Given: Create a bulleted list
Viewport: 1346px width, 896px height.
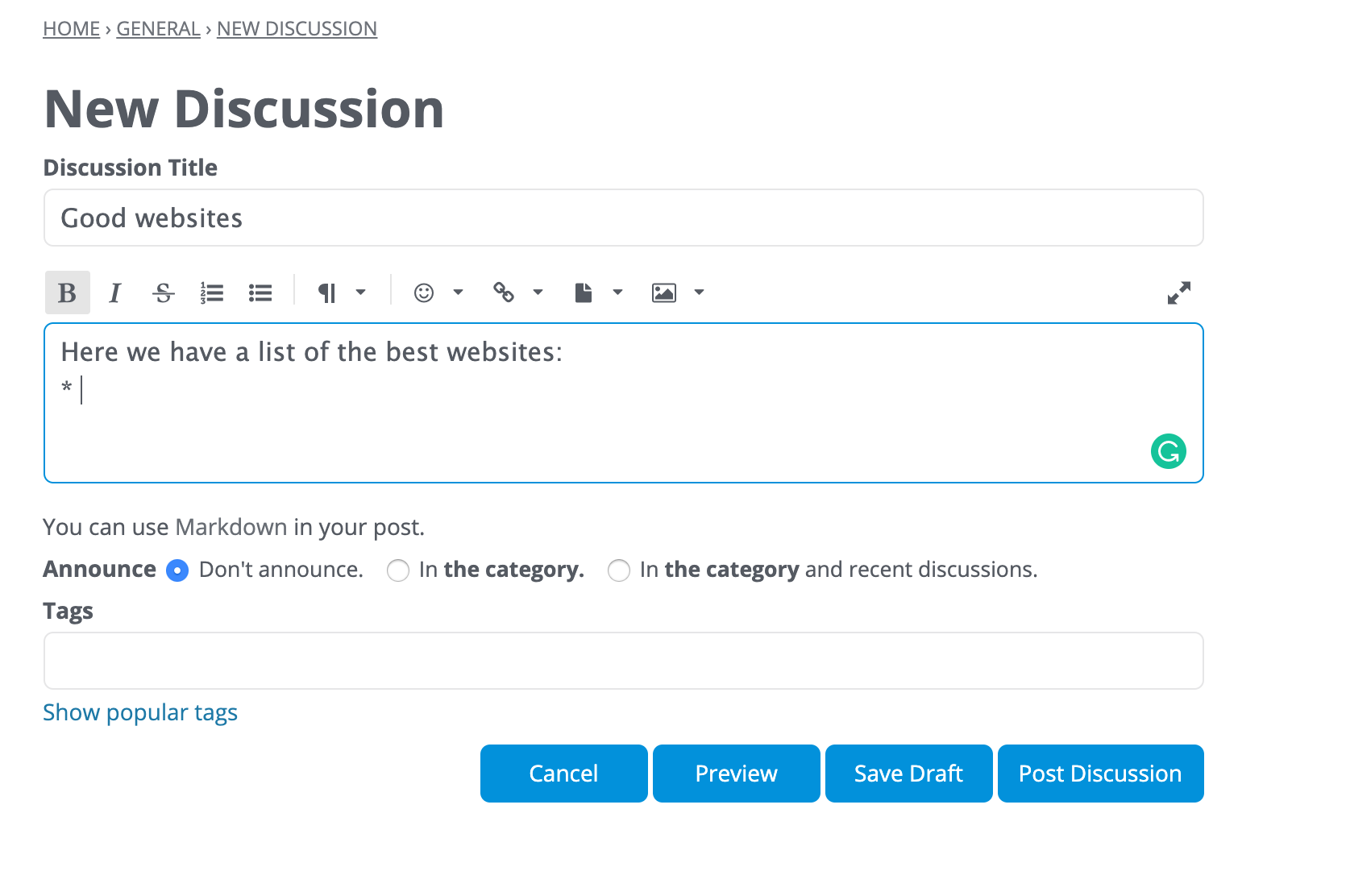Looking at the screenshot, I should 260,292.
